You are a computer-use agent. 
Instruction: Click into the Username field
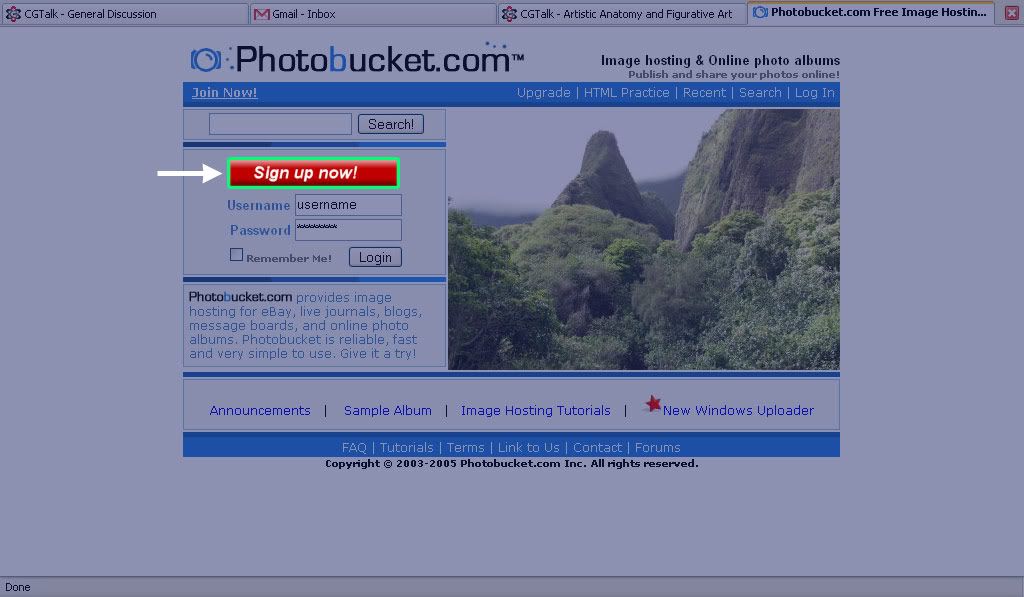[x=348, y=205]
